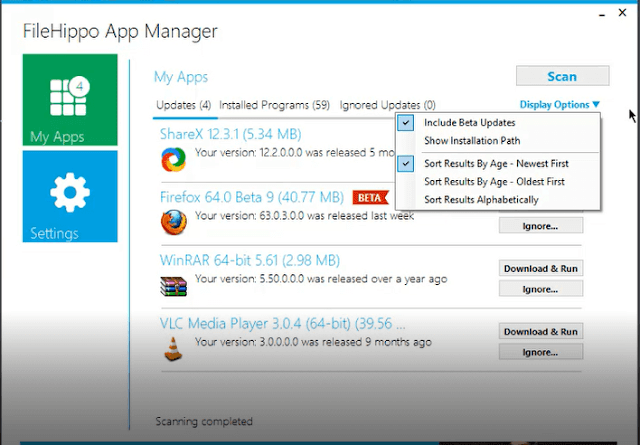Click the Scanning completed status text
Viewport: 640px width, 445px height.
point(204,421)
